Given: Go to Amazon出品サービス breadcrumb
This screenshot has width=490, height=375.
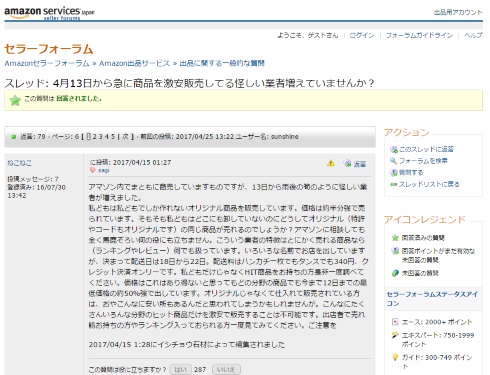Looking at the screenshot, I should pos(134,63).
